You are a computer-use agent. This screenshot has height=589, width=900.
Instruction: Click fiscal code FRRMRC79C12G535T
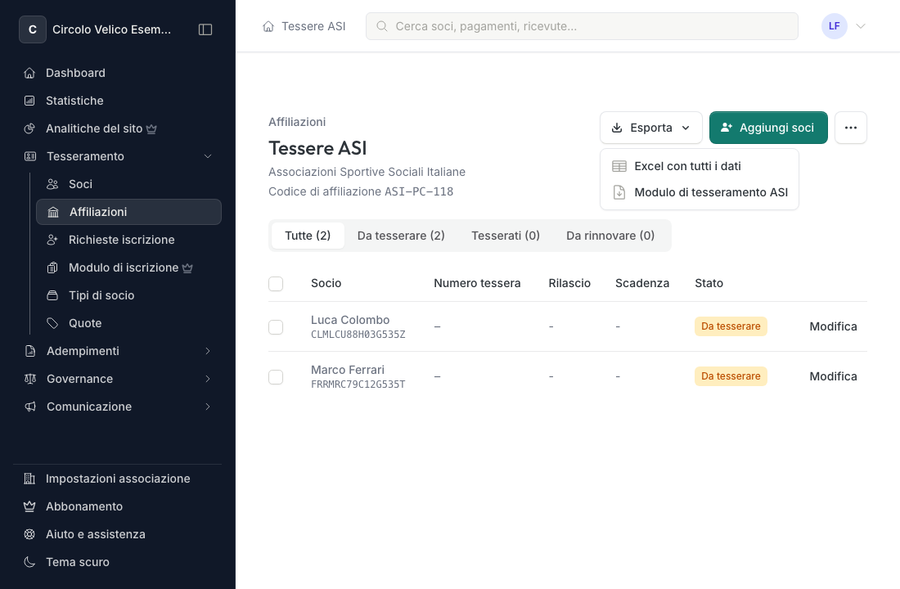point(358,385)
